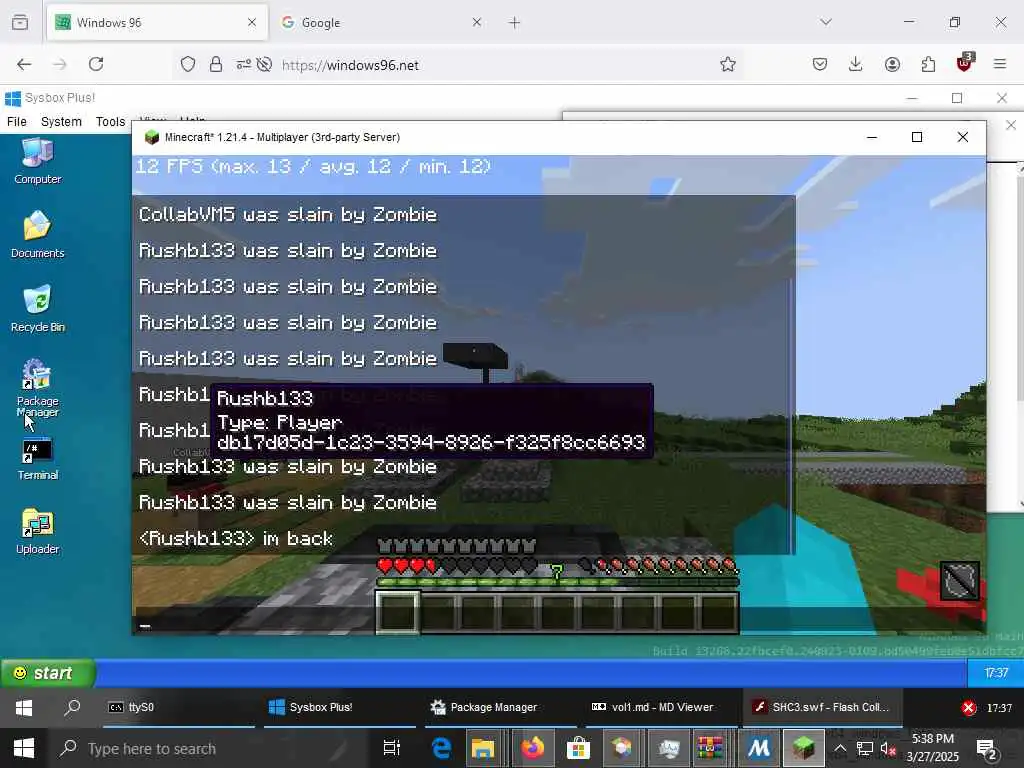Select the first Minecraft hotbar slot
The image size is (1024, 768).
pyautogui.click(x=398, y=612)
